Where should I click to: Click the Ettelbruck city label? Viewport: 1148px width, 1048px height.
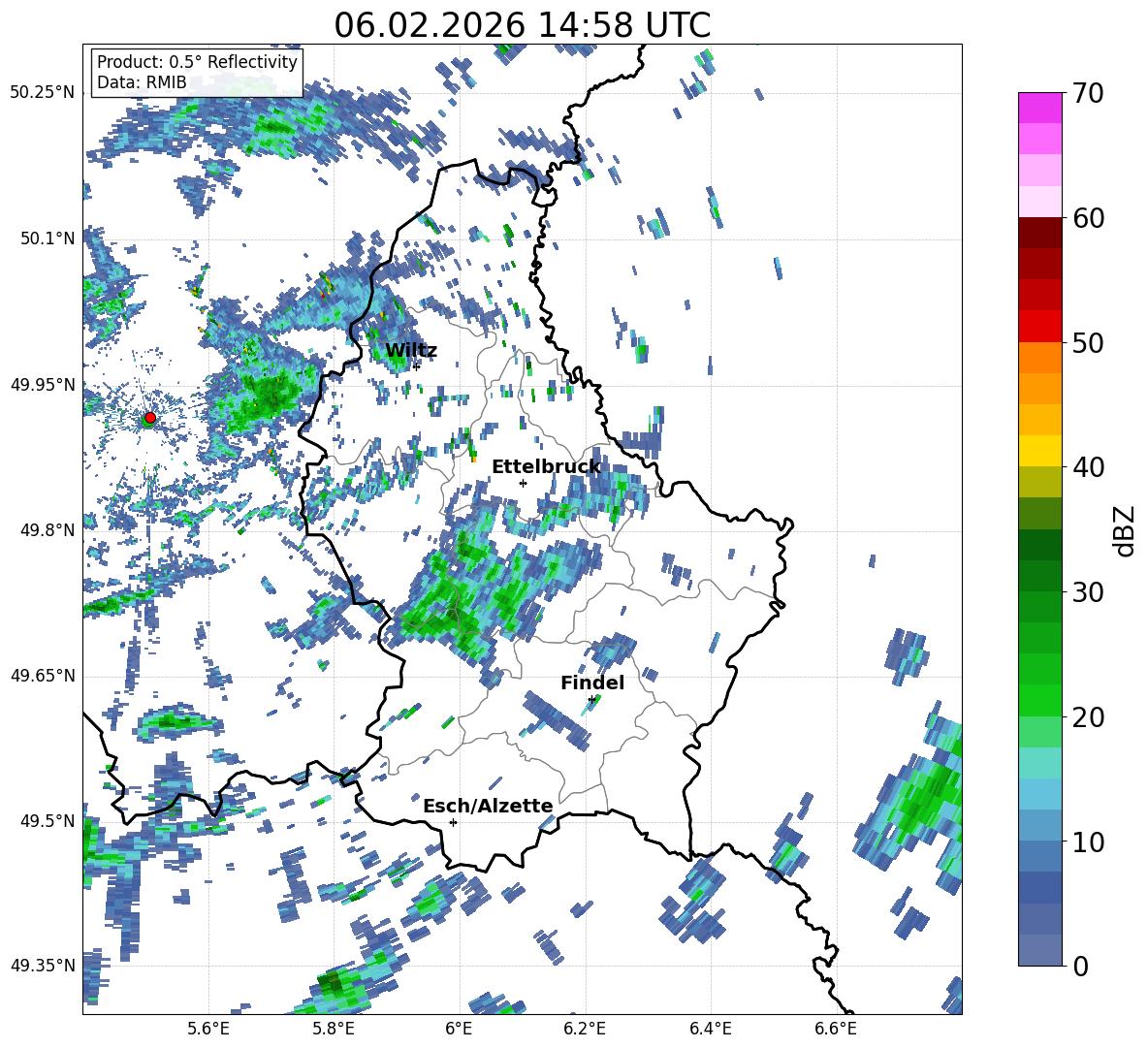click(546, 467)
